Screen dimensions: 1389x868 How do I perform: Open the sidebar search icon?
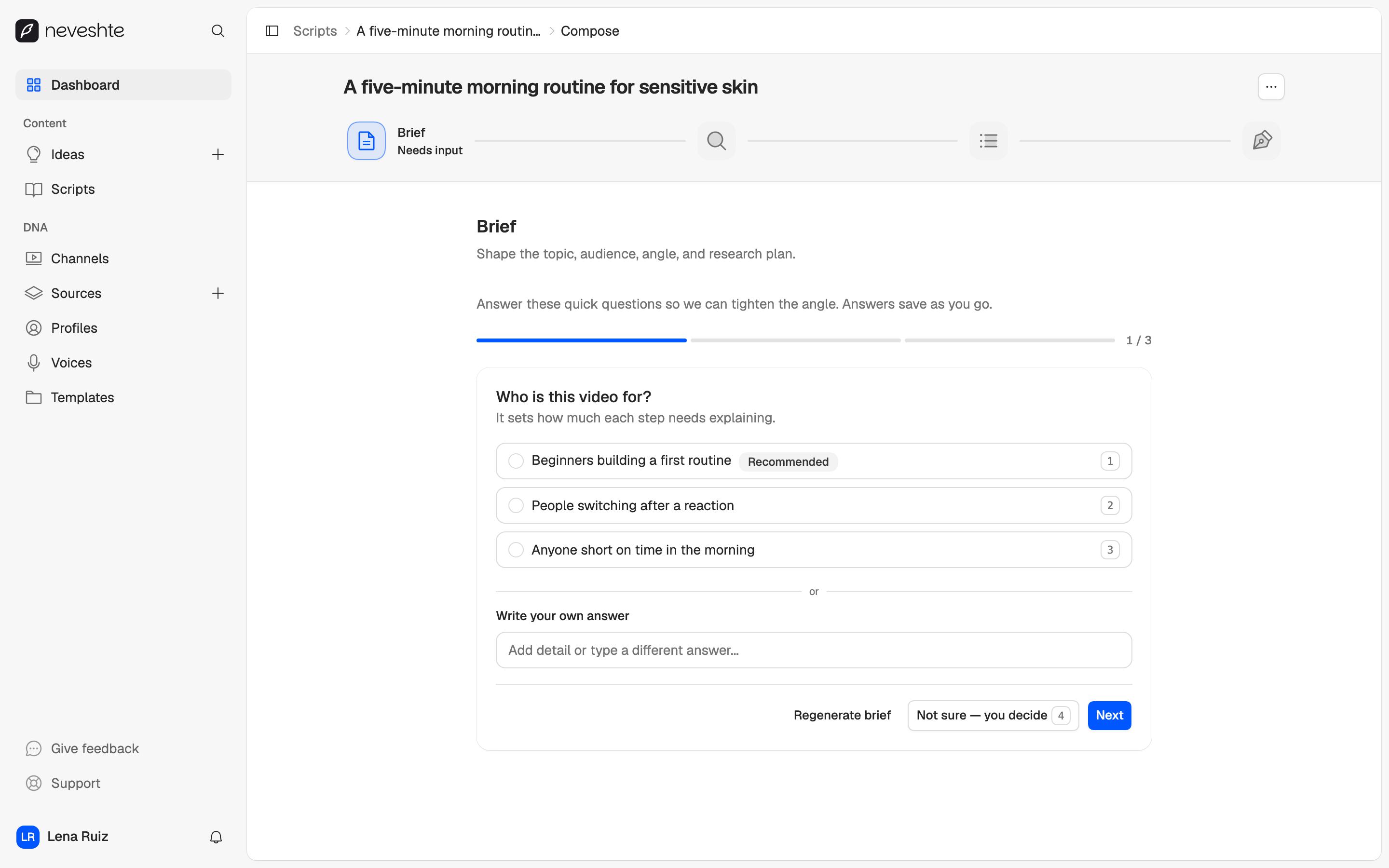pyautogui.click(x=218, y=30)
